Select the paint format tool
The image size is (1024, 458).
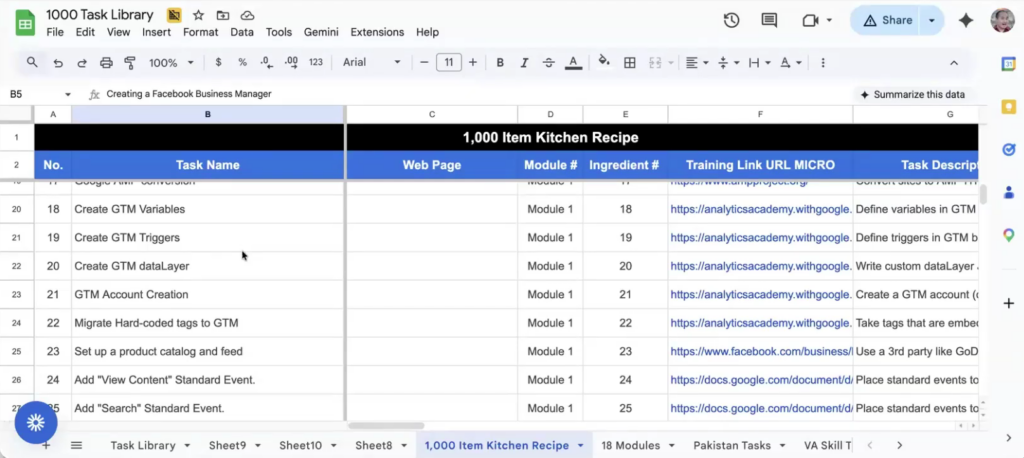pos(129,63)
